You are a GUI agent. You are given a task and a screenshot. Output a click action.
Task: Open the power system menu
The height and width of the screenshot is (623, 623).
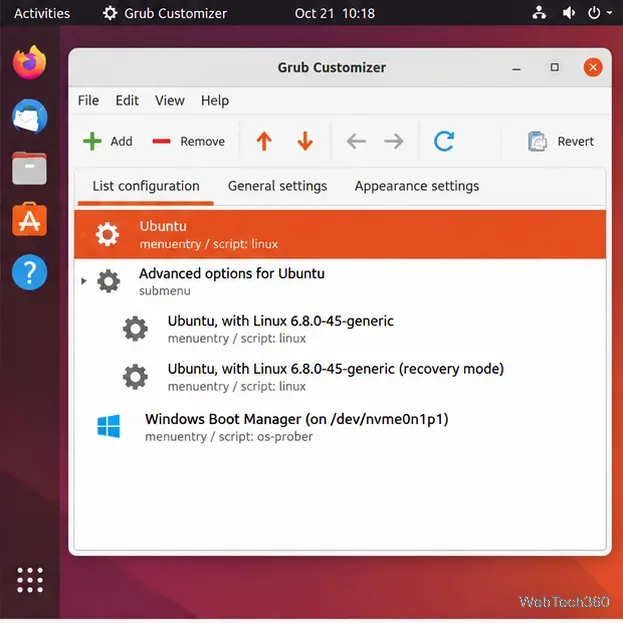click(599, 13)
